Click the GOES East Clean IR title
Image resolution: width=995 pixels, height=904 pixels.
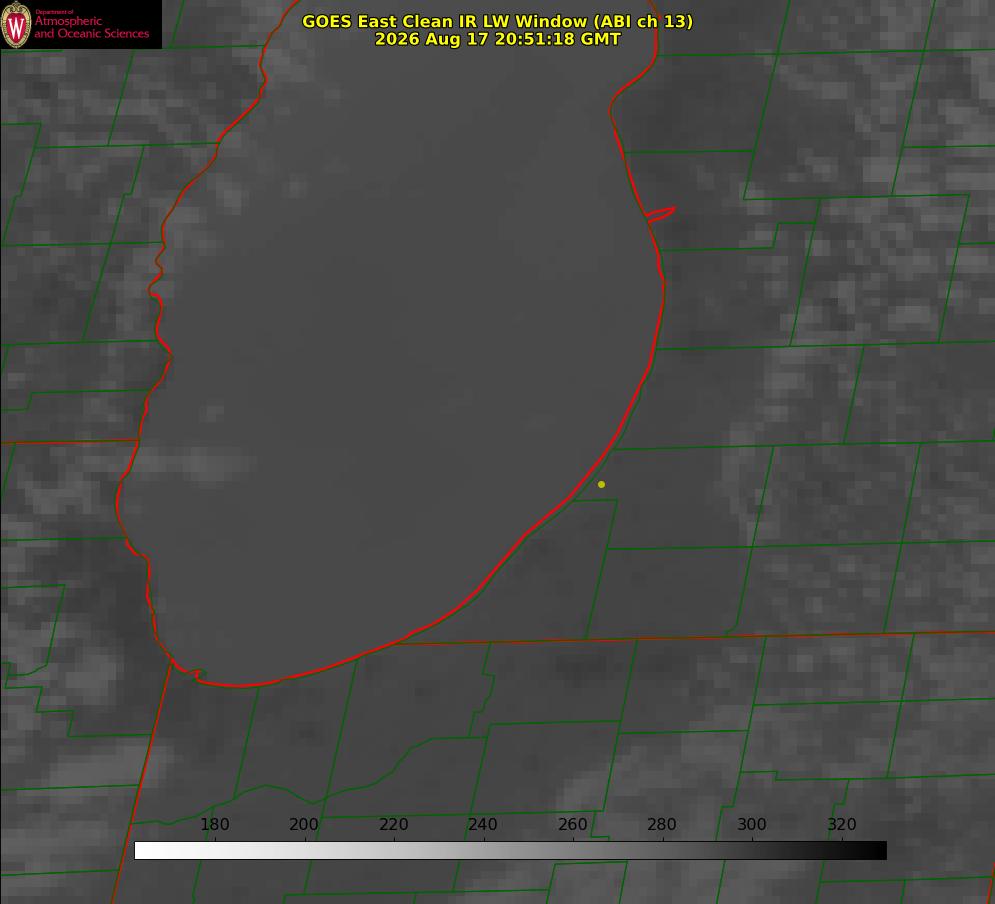pos(498,21)
